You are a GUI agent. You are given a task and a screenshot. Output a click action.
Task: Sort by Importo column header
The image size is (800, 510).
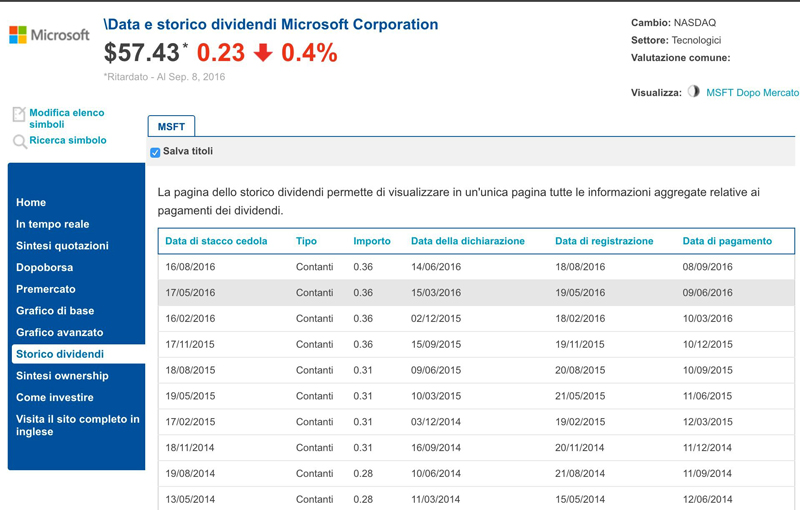coord(372,241)
